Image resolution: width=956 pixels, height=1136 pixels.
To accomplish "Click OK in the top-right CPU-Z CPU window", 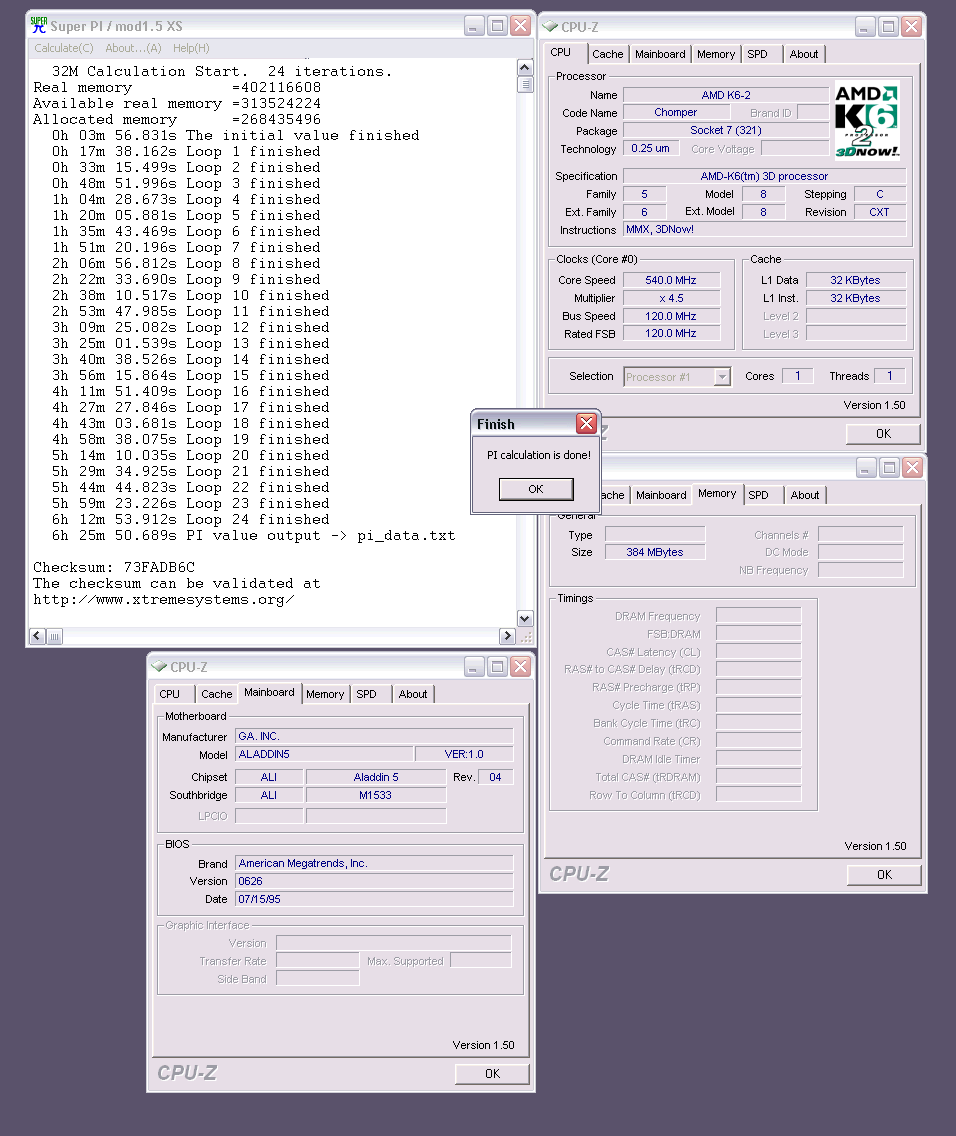I will [x=884, y=434].
